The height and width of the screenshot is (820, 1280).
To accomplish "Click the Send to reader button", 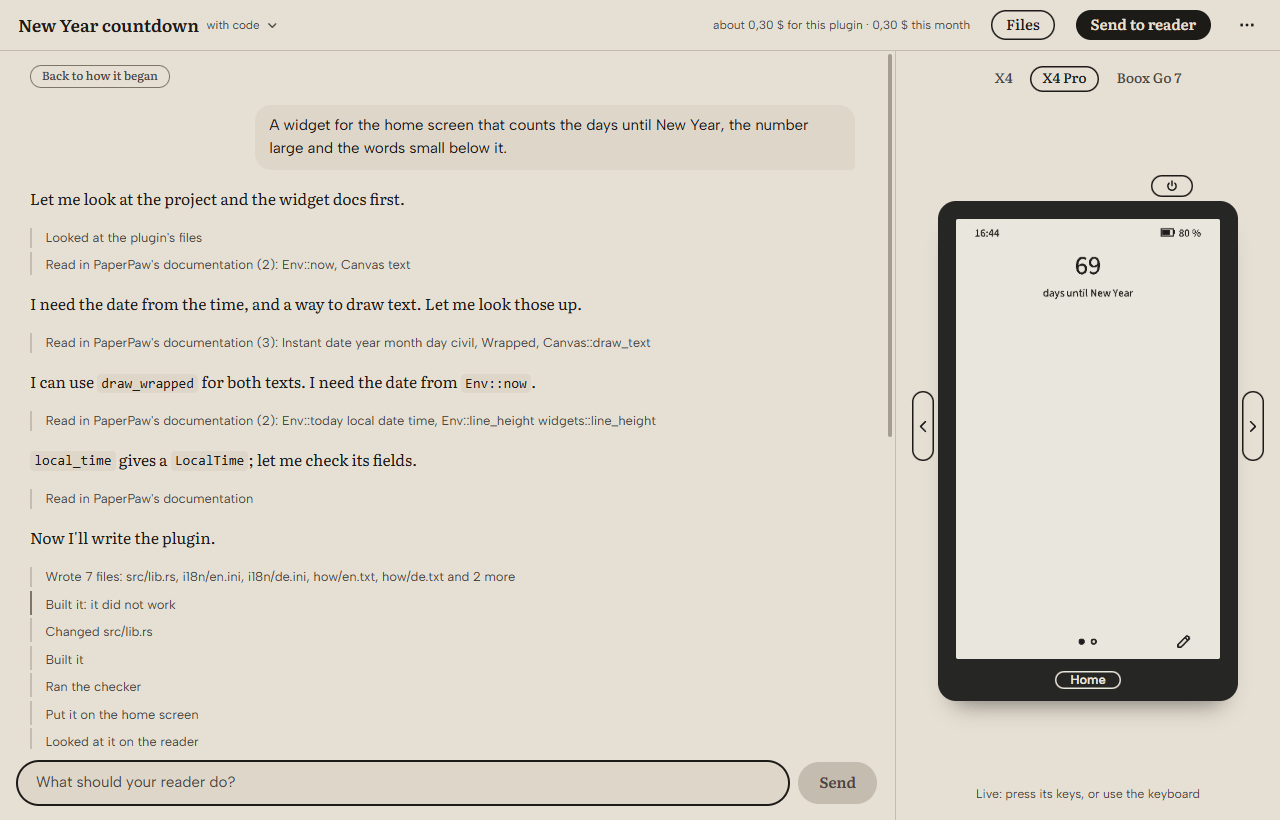I will (1143, 25).
